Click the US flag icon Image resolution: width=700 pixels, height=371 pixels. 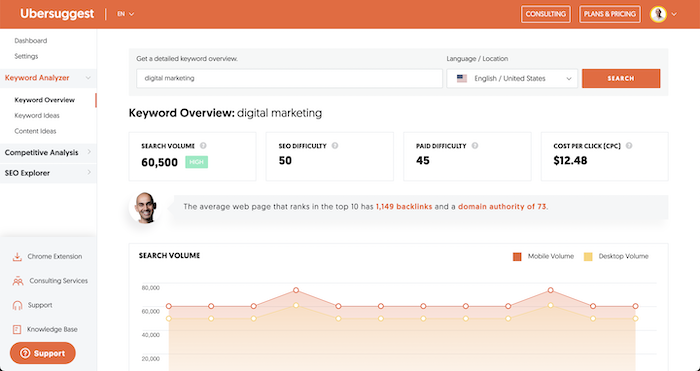462,79
